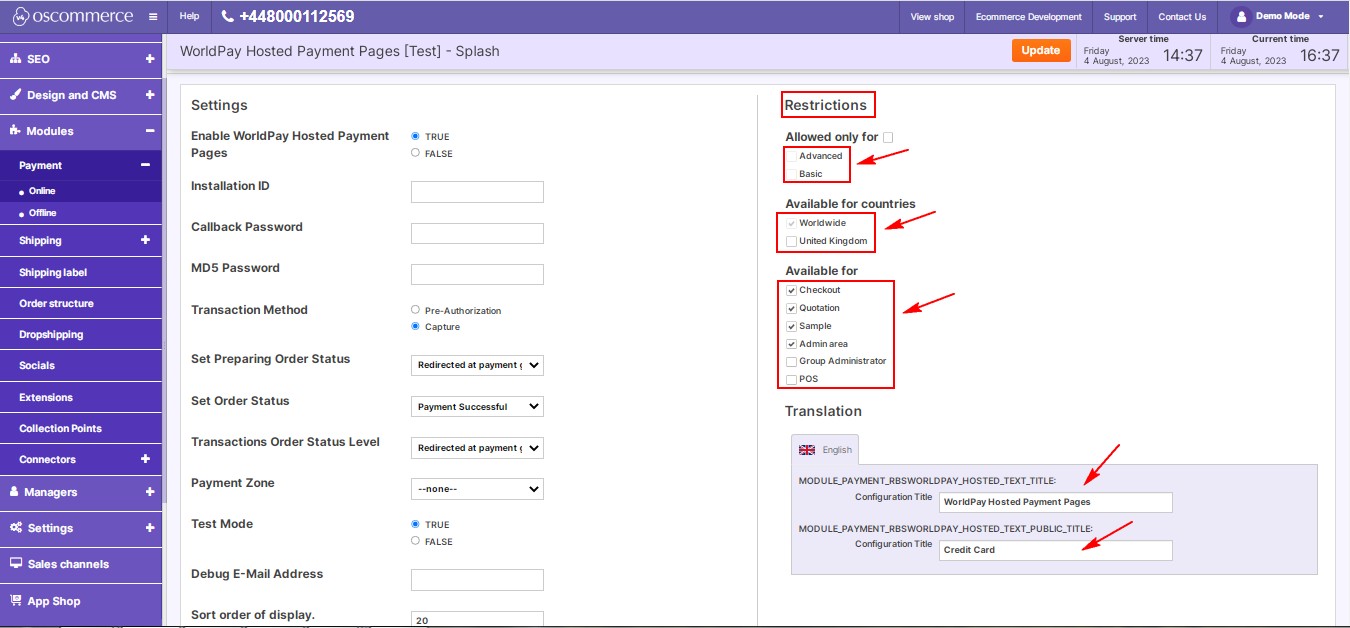Check the Advanced group checkbox
1350x628 pixels.
click(792, 156)
